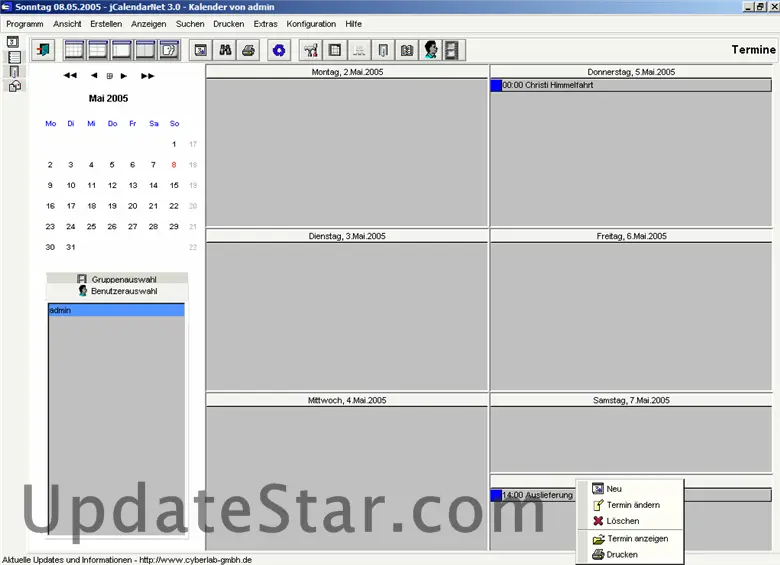Open the Drucken menu

[x=229, y=24]
